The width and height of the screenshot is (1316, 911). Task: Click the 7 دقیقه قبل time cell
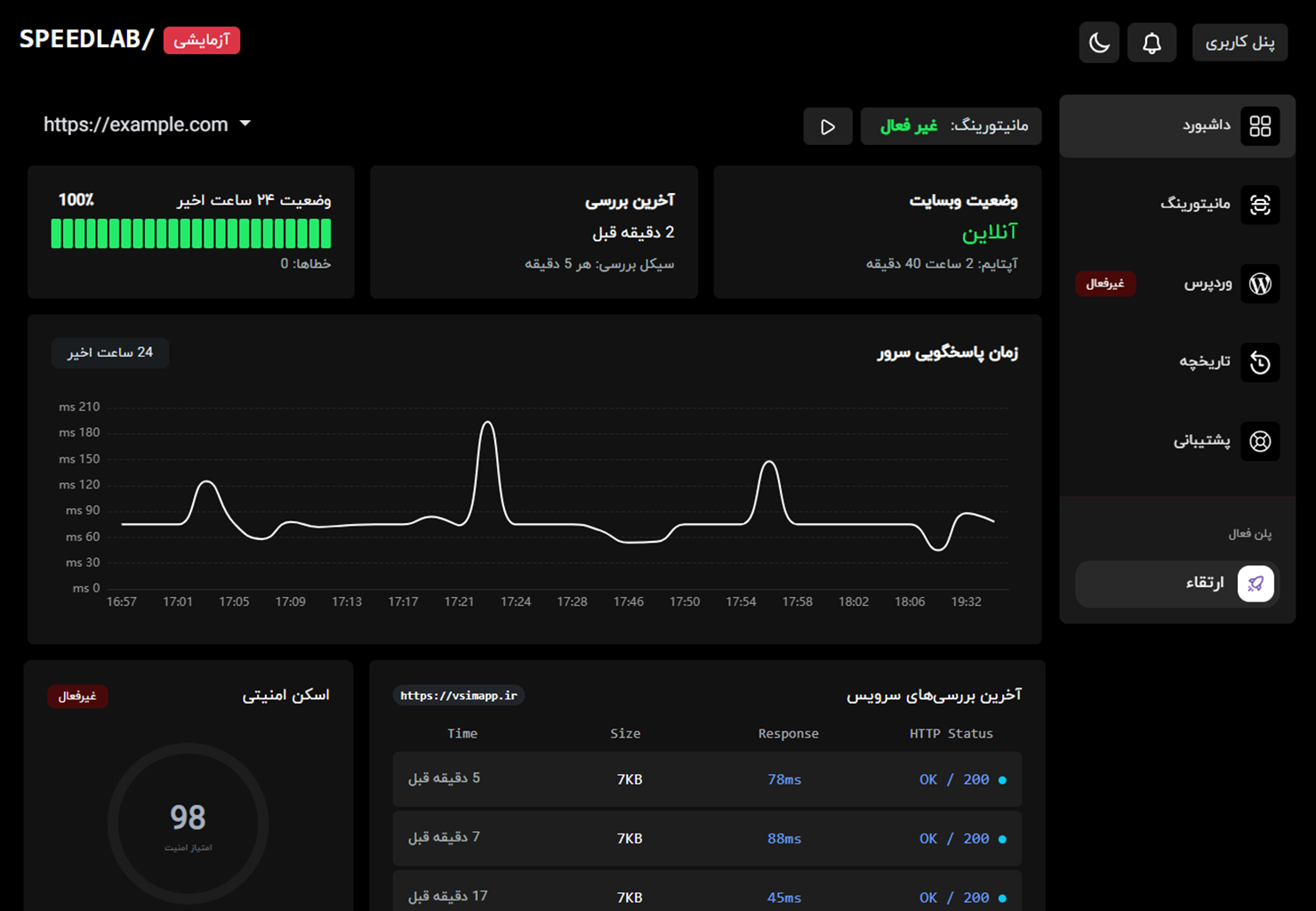click(x=444, y=837)
